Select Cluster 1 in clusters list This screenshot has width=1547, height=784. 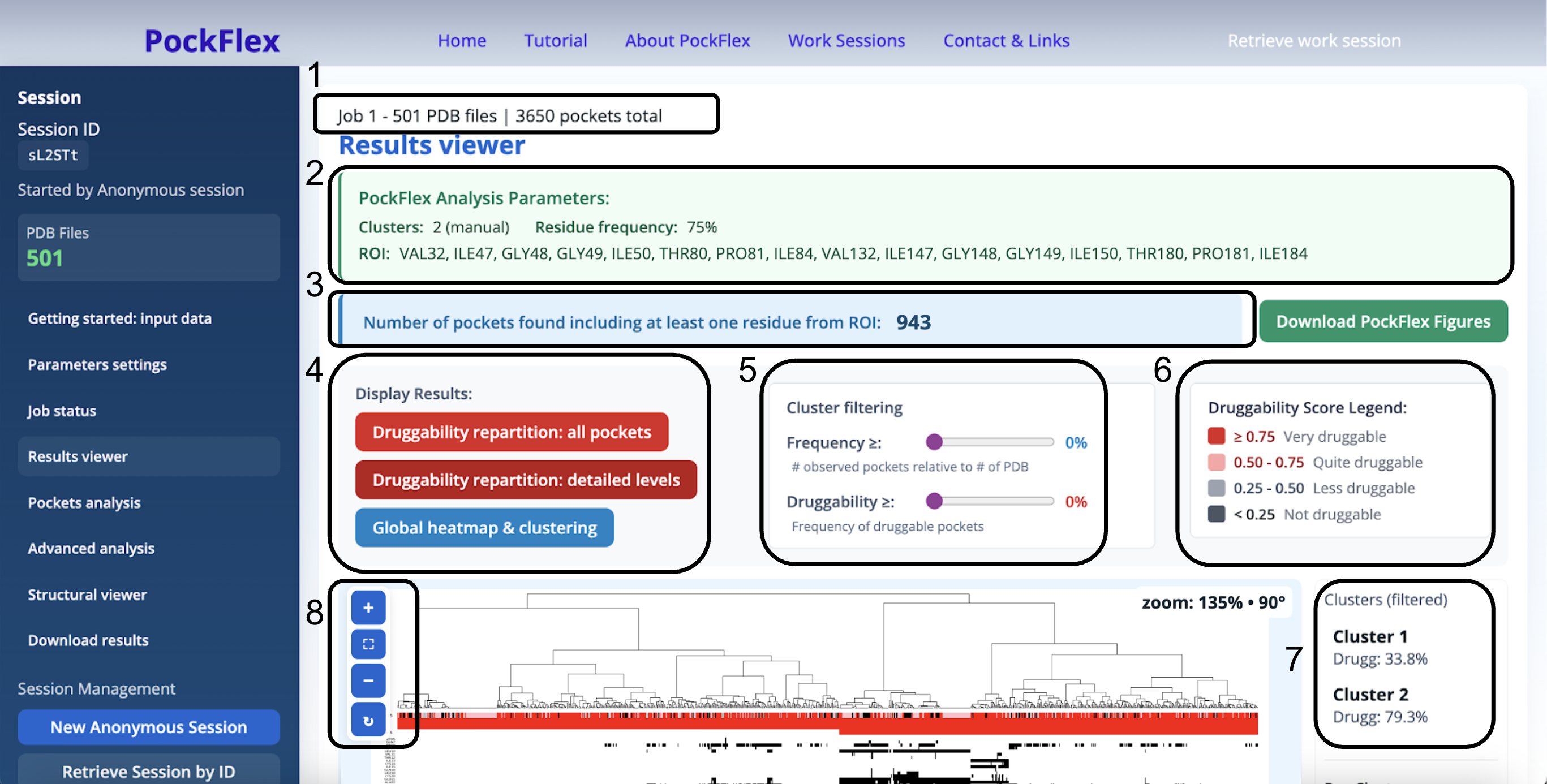coord(1370,636)
